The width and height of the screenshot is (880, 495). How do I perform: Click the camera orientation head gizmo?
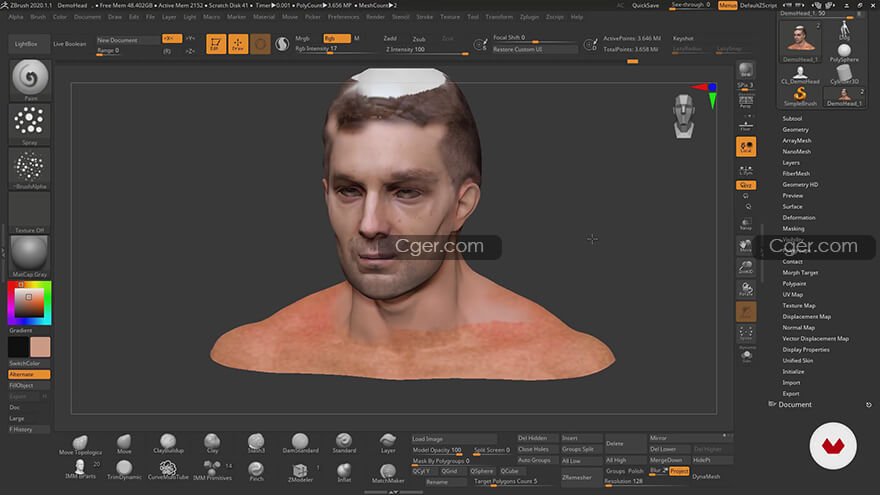[x=684, y=116]
